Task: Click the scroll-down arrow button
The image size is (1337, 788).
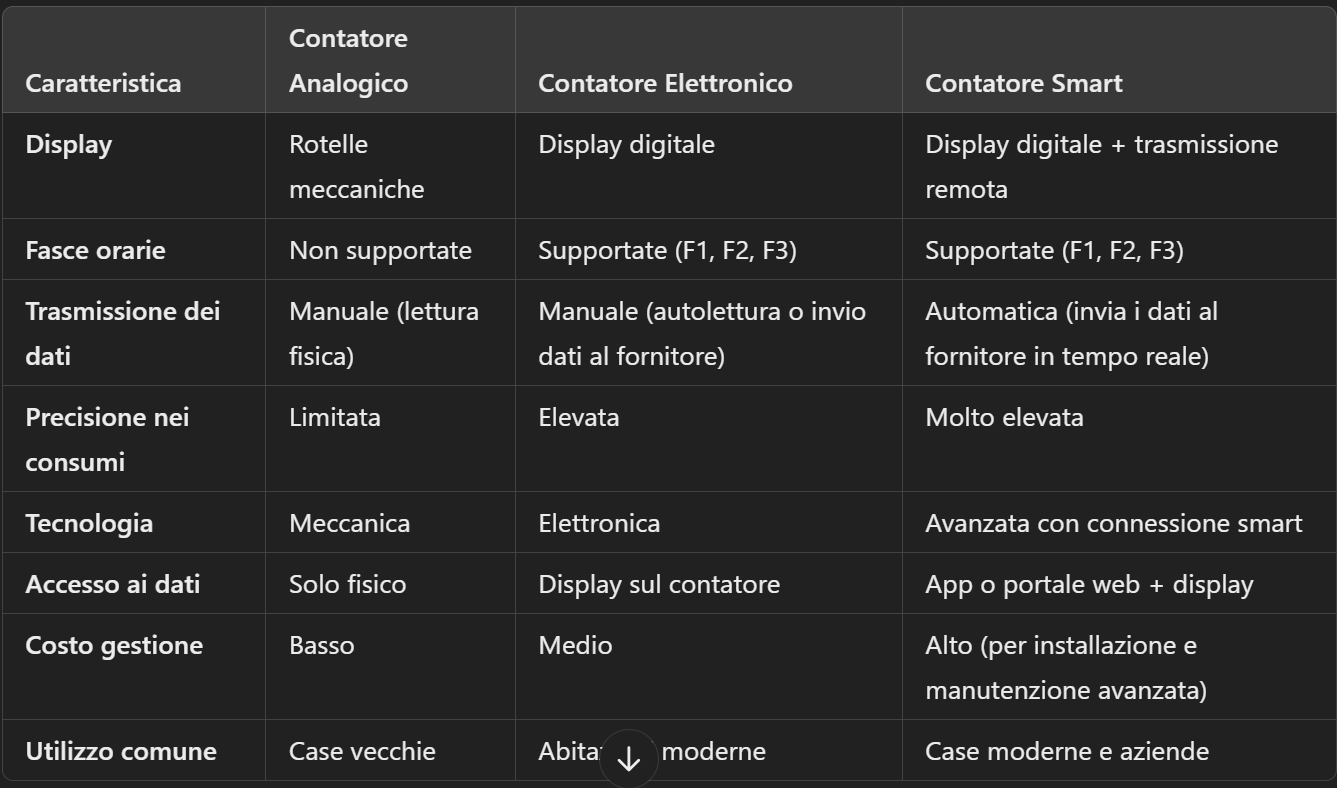Action: pos(628,759)
